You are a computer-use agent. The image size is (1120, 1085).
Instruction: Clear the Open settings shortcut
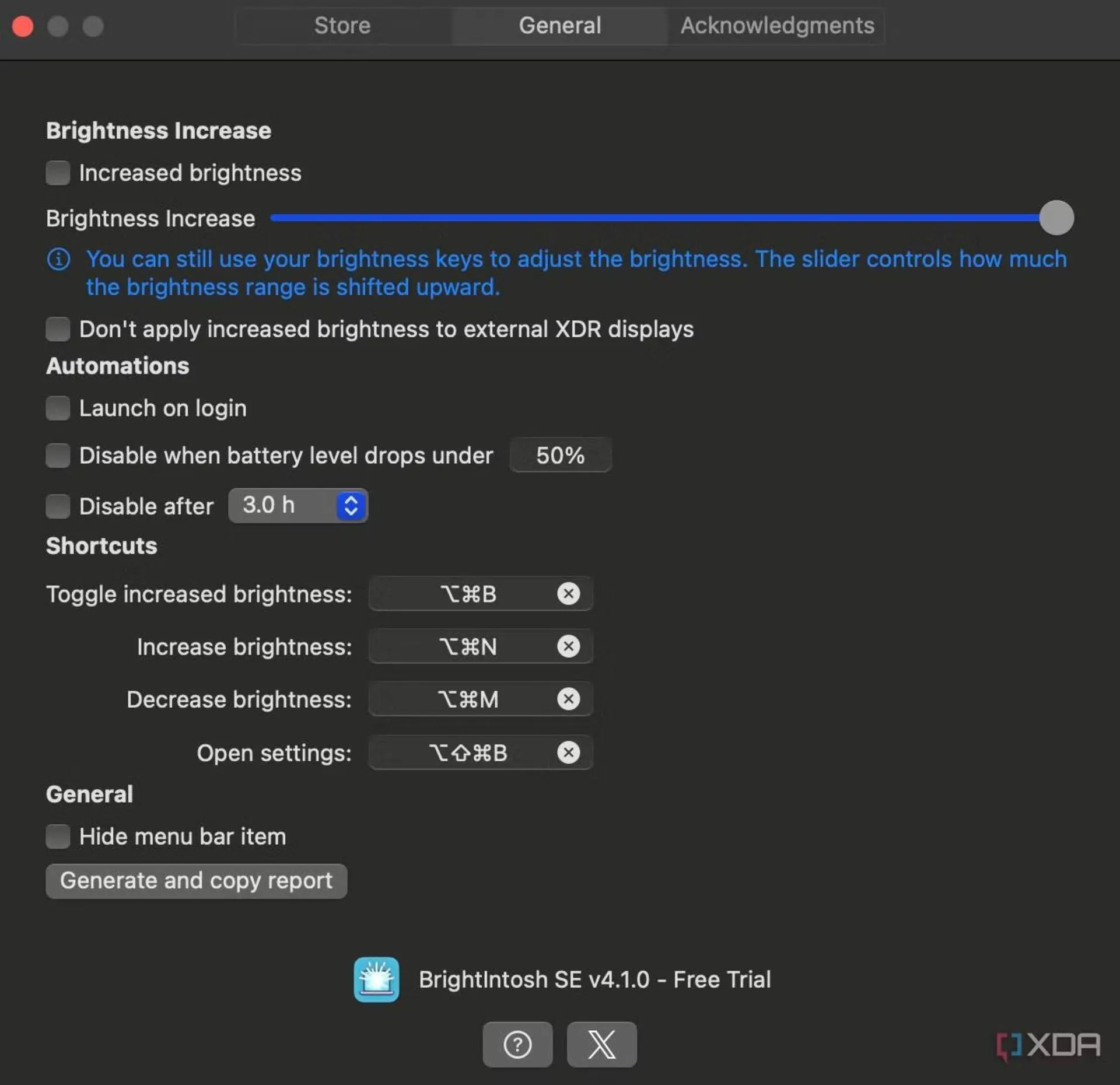(x=569, y=752)
